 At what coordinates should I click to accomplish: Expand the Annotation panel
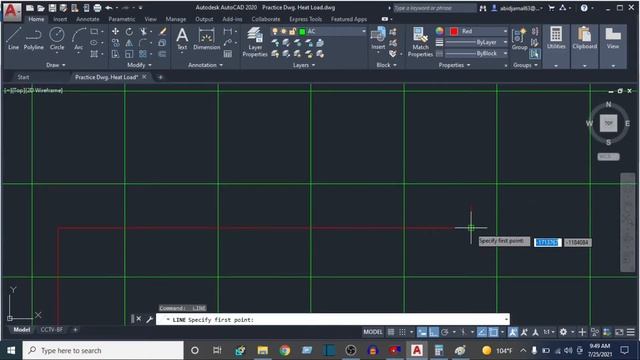pos(205,65)
